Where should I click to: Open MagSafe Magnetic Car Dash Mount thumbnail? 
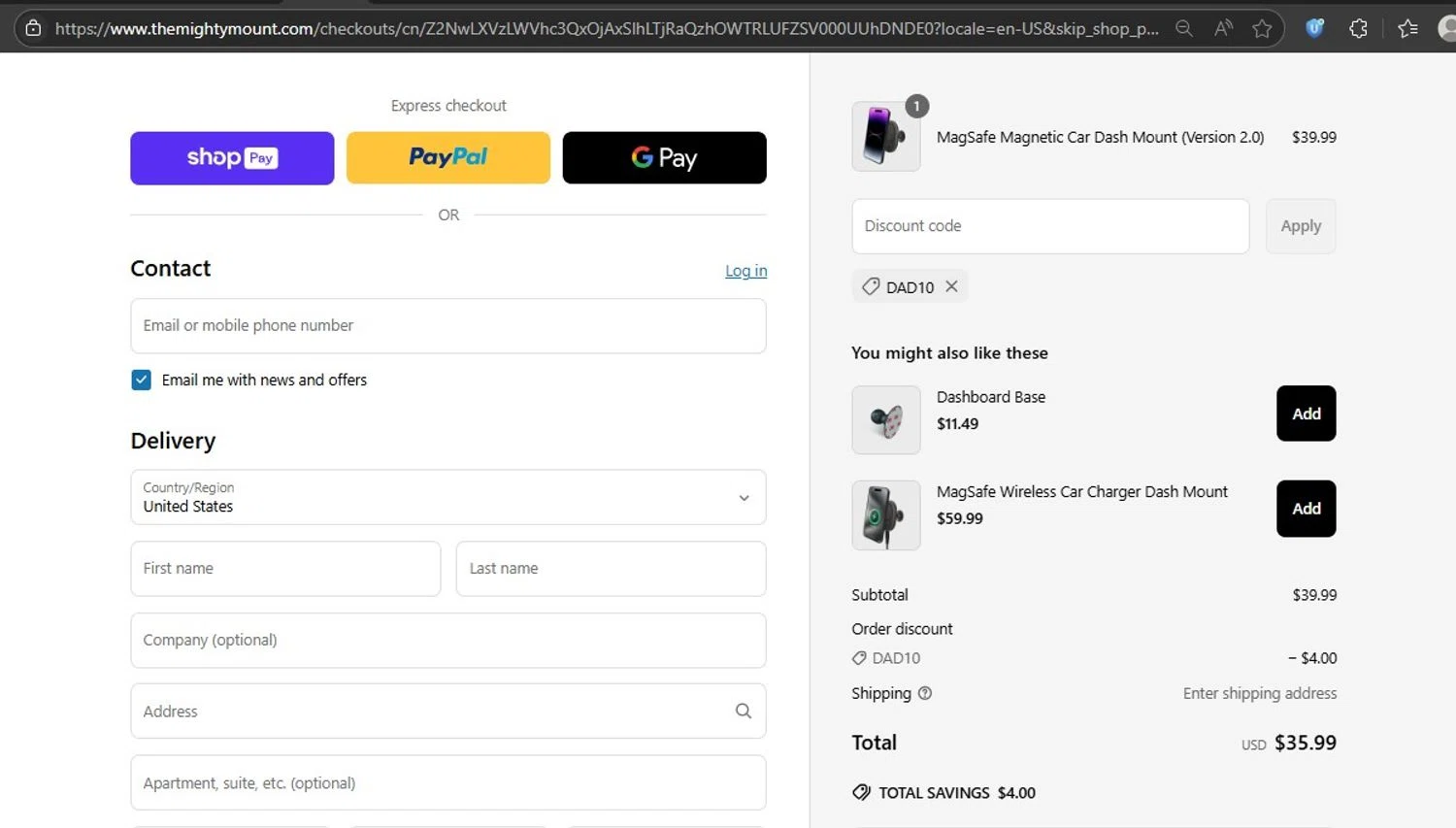[886, 137]
